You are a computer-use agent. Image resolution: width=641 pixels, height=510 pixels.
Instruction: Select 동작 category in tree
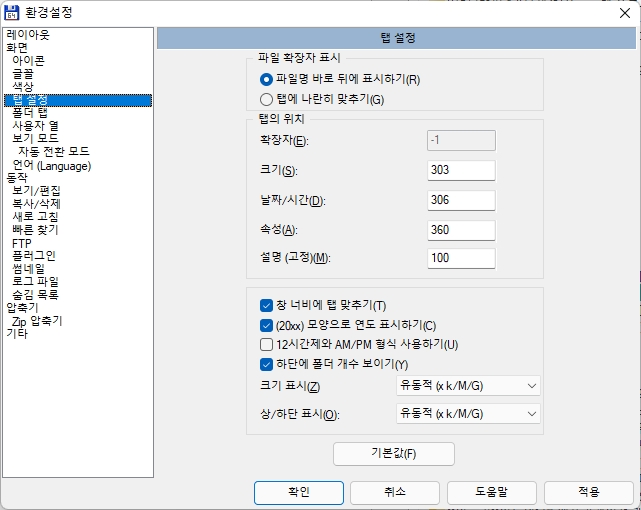[17, 178]
